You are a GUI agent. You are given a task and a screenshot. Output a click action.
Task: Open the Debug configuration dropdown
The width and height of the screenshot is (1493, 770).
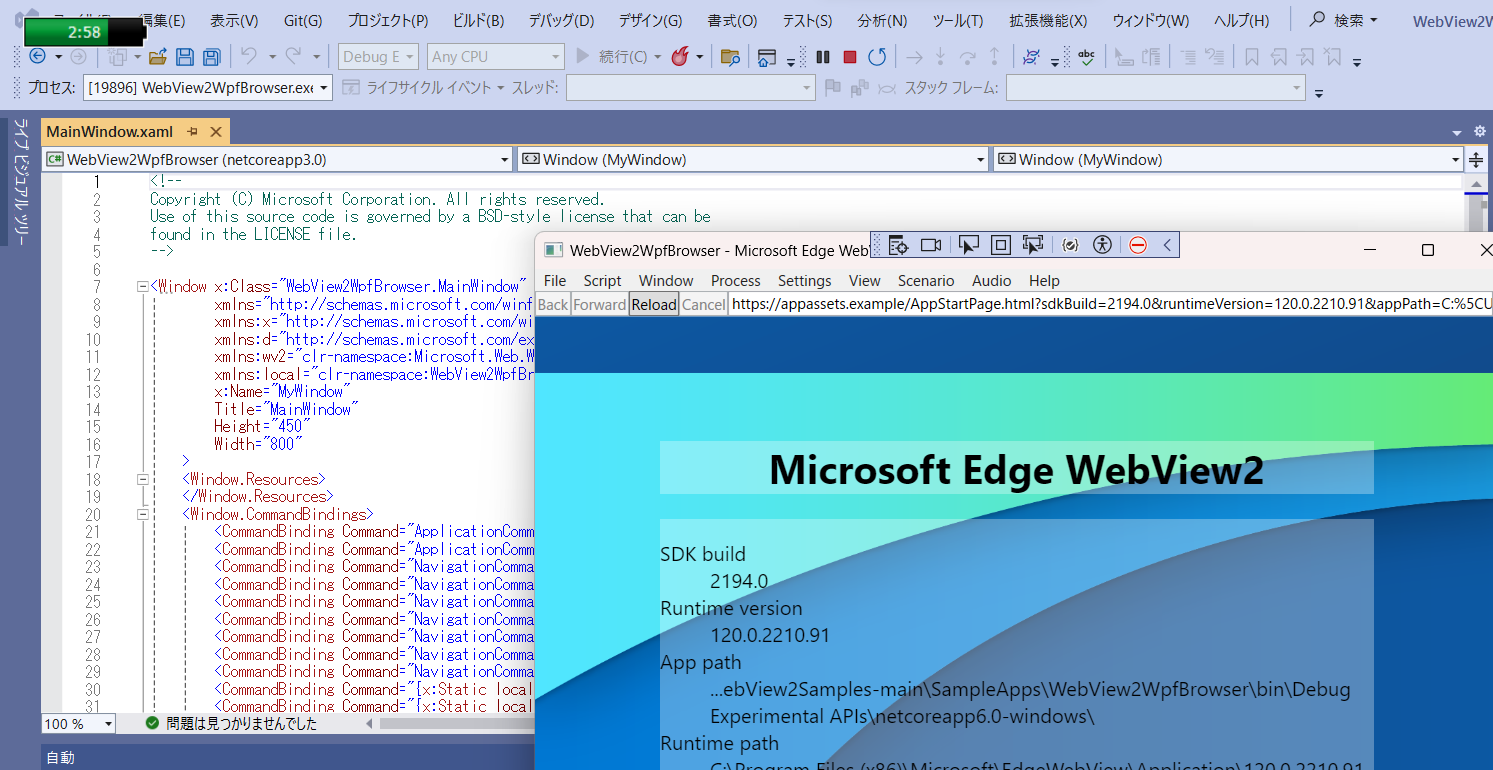(379, 57)
